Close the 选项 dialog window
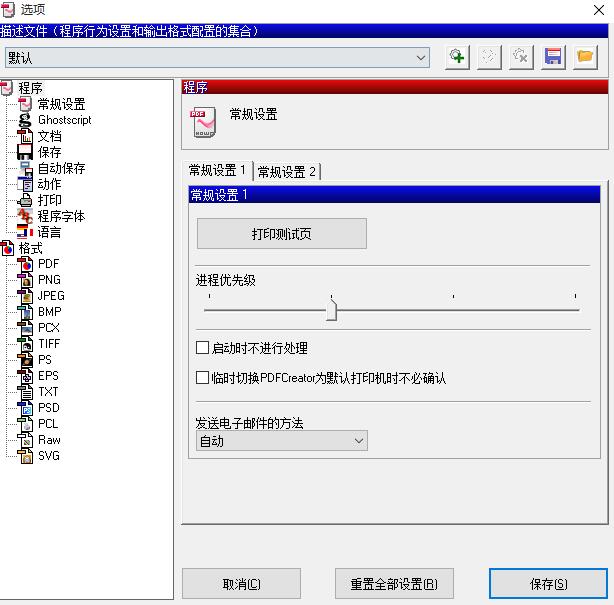This screenshot has width=614, height=605. click(598, 10)
